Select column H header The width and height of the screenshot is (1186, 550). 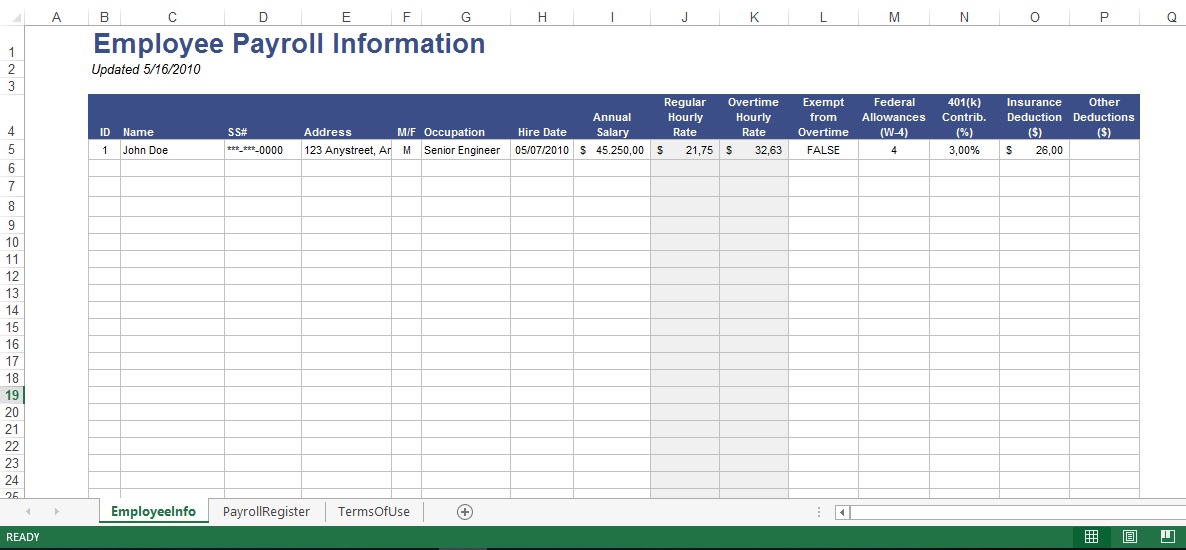[x=542, y=17]
